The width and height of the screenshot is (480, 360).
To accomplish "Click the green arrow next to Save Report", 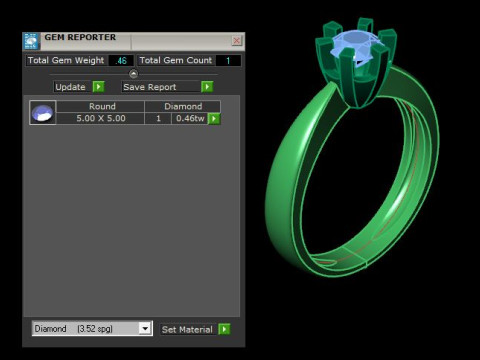I will pyautogui.click(x=207, y=87).
